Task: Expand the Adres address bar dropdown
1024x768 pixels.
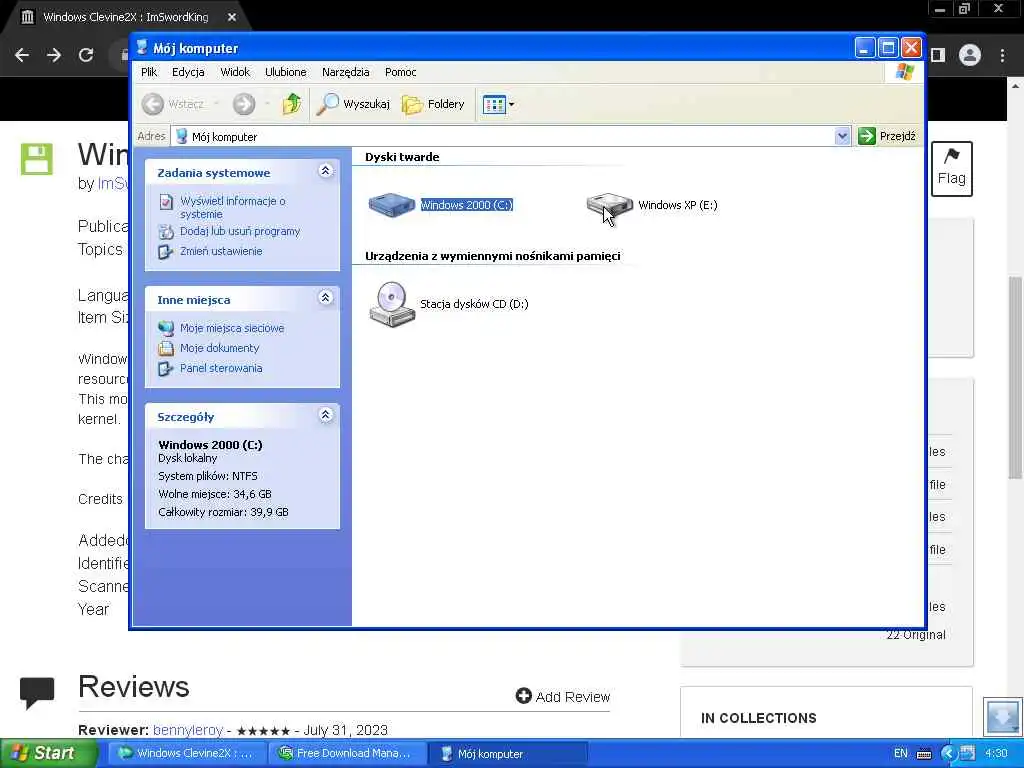Action: 842,136
